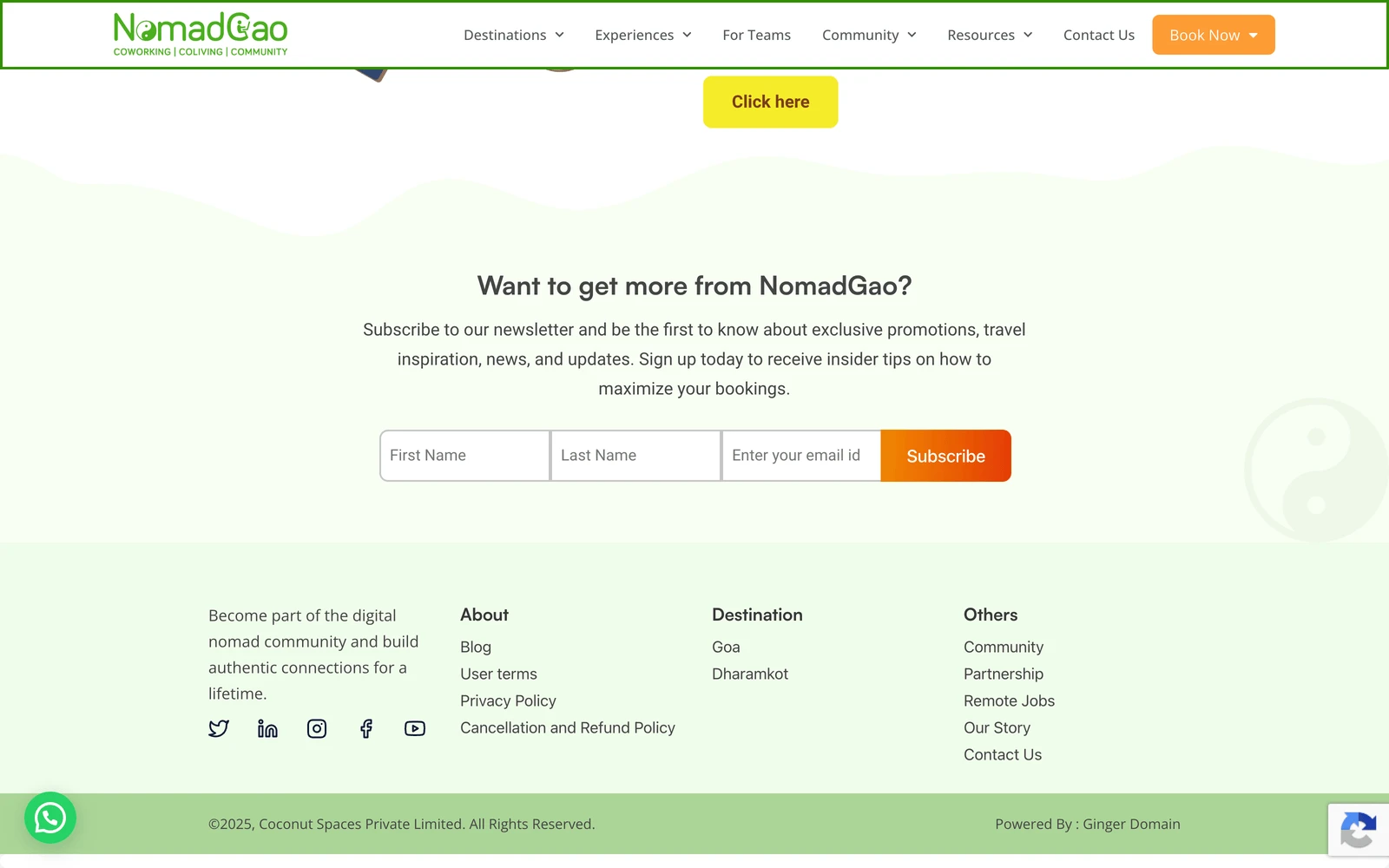The height and width of the screenshot is (868, 1389).
Task: Expand the Community dropdown in navbar
Action: [x=869, y=35]
